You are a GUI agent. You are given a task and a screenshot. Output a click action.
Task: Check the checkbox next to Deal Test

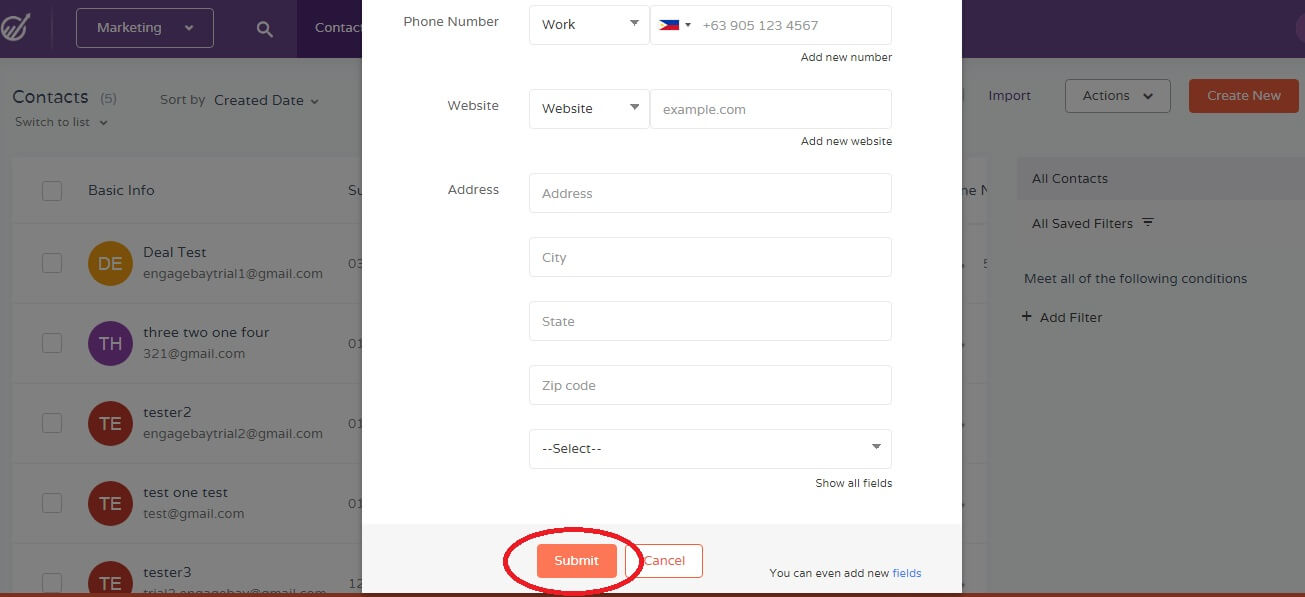(x=51, y=263)
